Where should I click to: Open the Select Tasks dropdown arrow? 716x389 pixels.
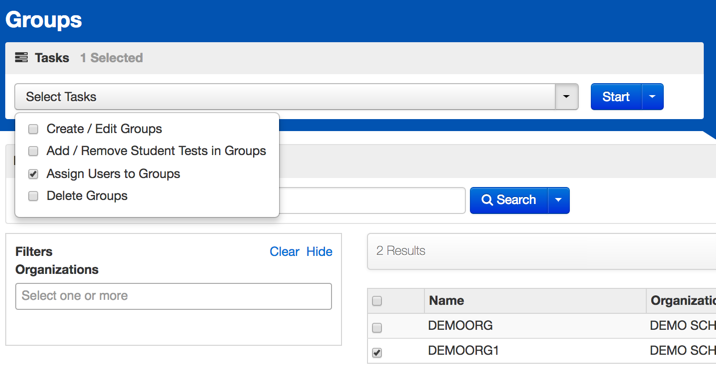[x=566, y=97]
